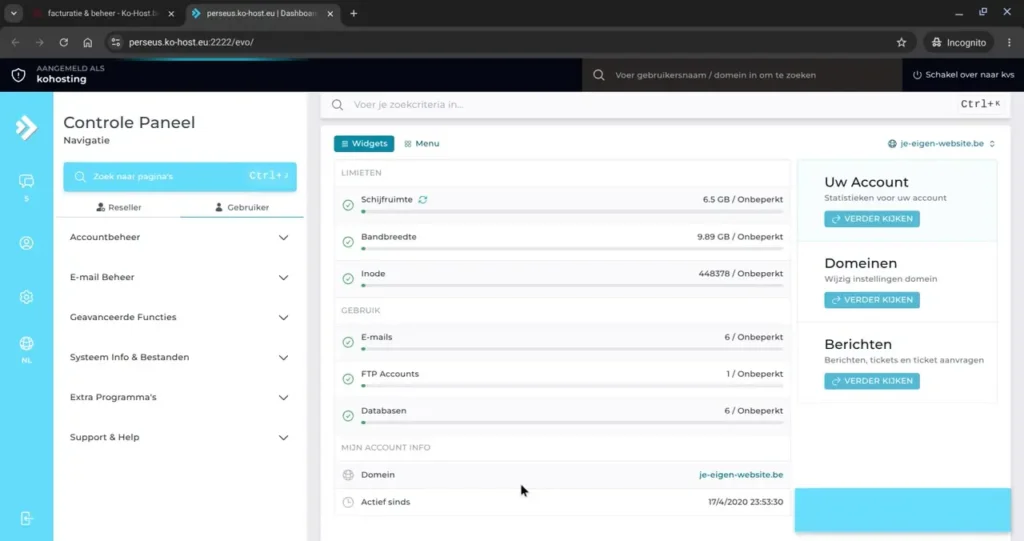Open the user profile icon in sidebar
The height and width of the screenshot is (541, 1024).
click(x=26, y=243)
